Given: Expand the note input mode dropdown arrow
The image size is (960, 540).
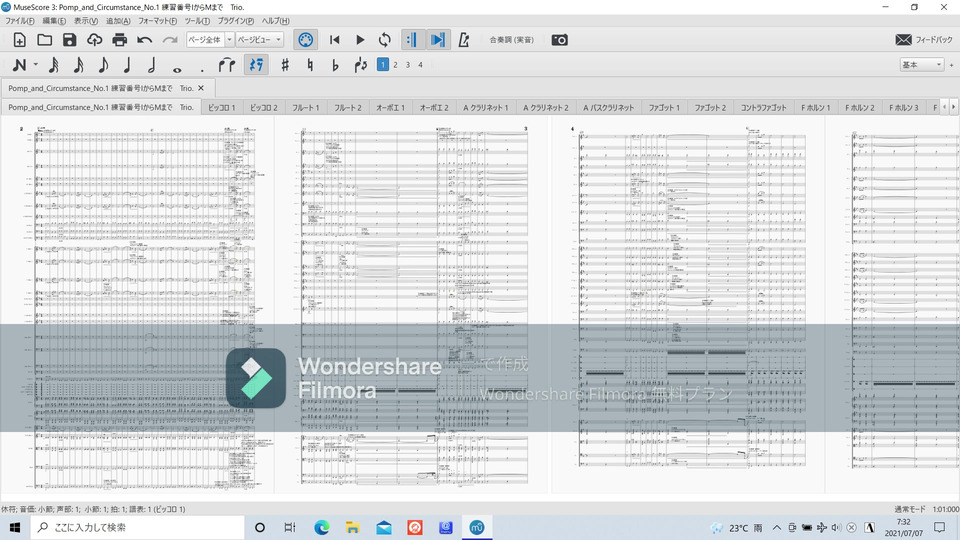Looking at the screenshot, I should 36,65.
